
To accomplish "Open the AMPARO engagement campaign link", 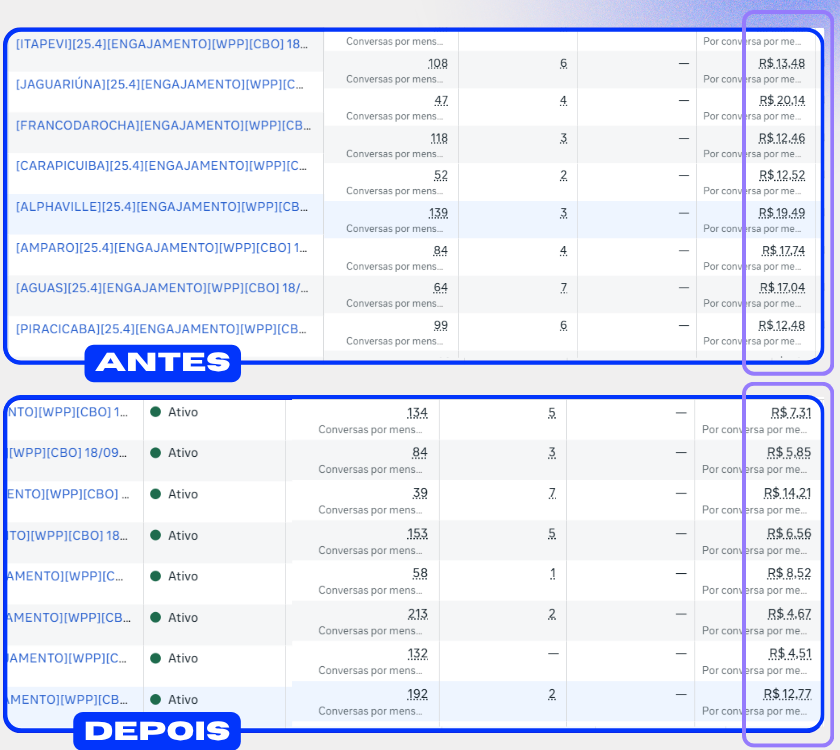I will [x=161, y=248].
